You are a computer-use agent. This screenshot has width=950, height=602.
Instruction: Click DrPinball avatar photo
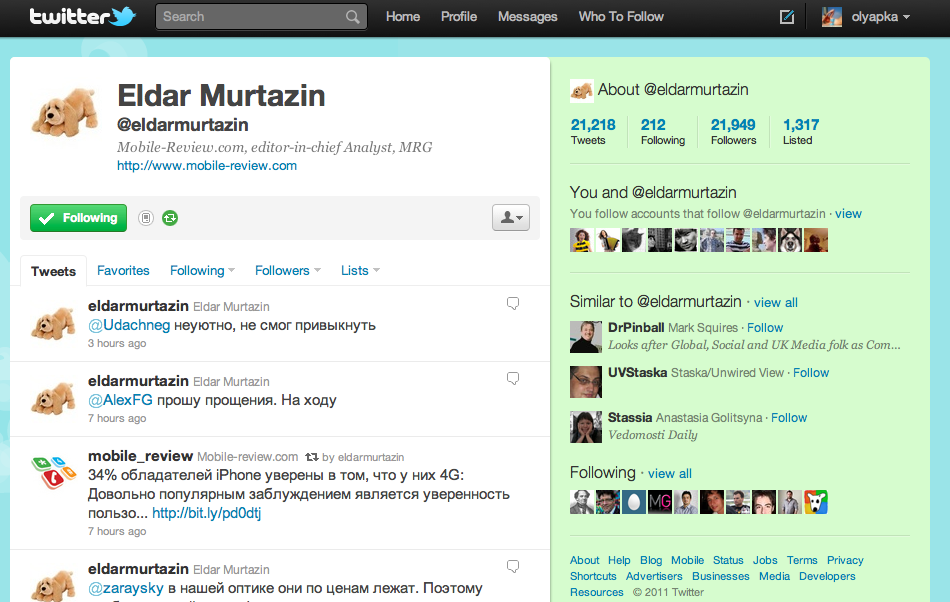(586, 337)
